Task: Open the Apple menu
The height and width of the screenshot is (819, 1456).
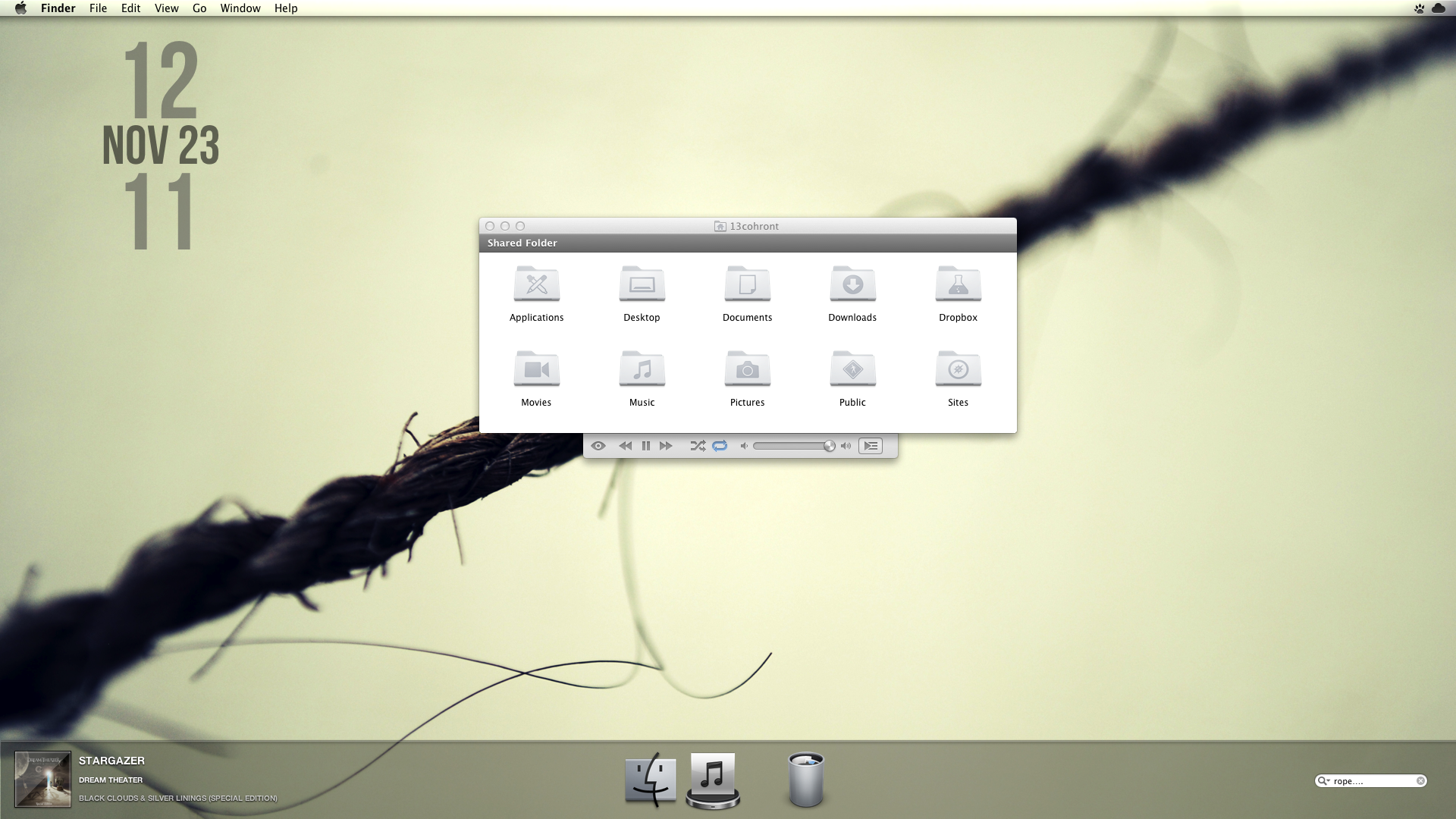Action: (x=20, y=8)
